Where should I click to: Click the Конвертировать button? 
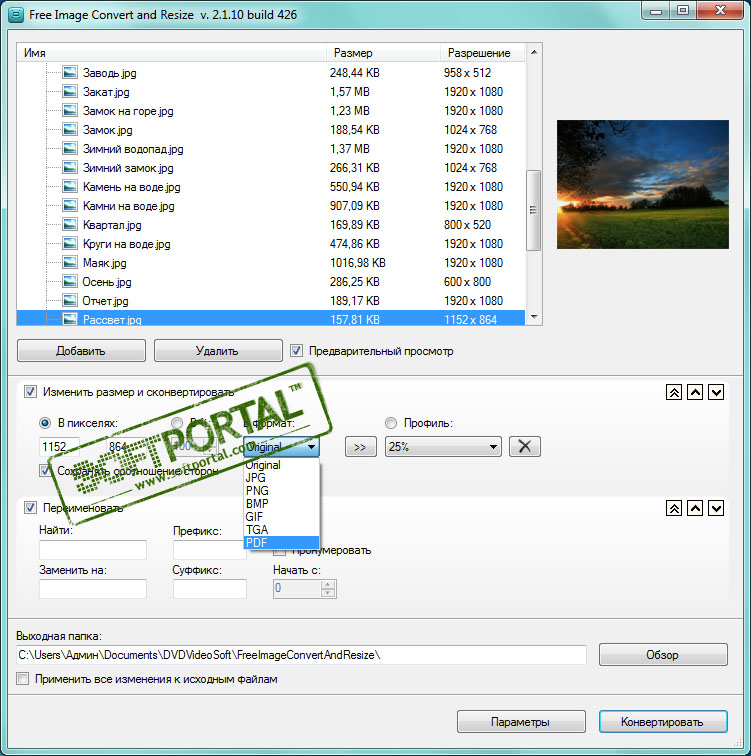pyautogui.click(x=663, y=722)
